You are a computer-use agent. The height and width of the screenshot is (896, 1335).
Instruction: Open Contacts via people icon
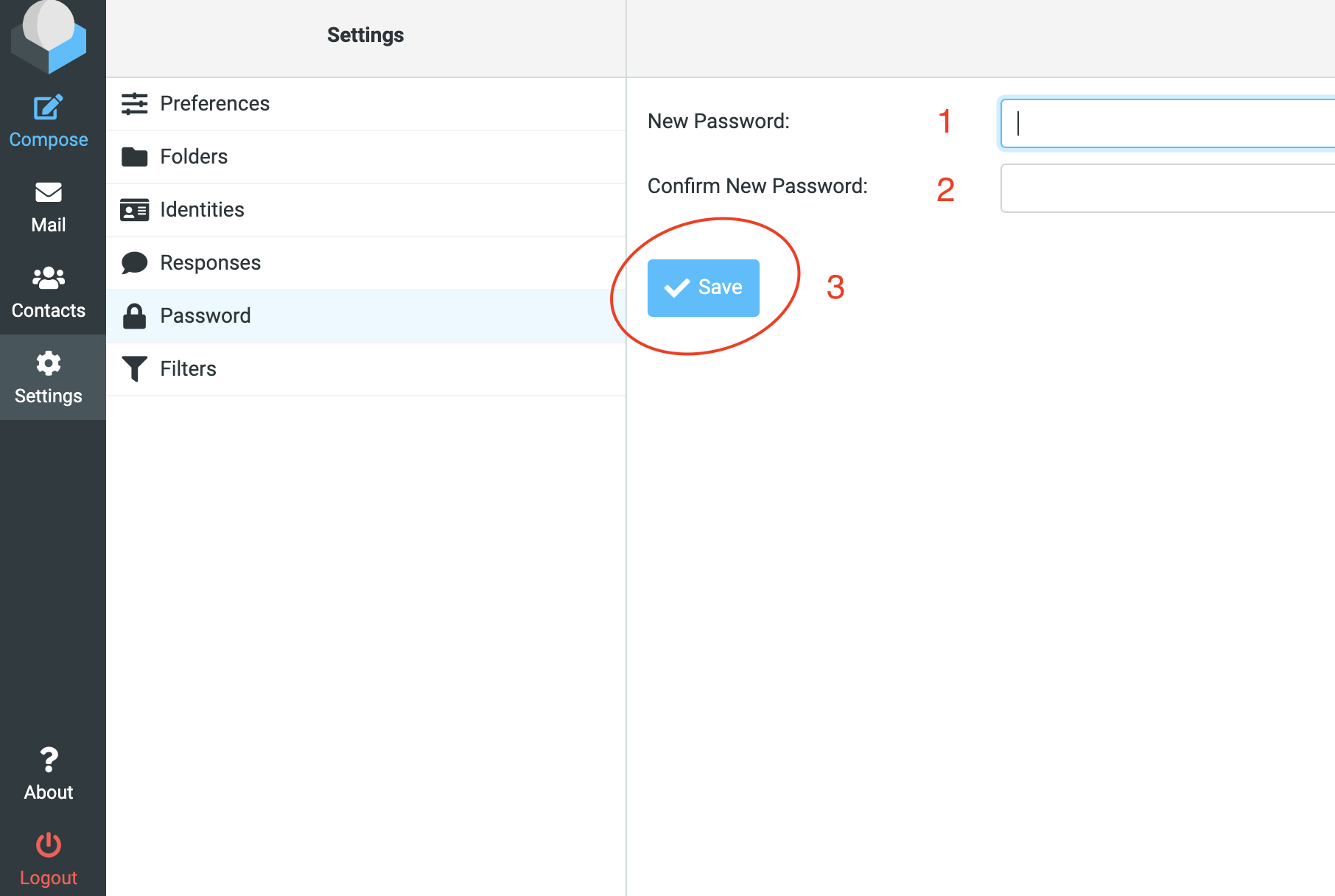[49, 278]
